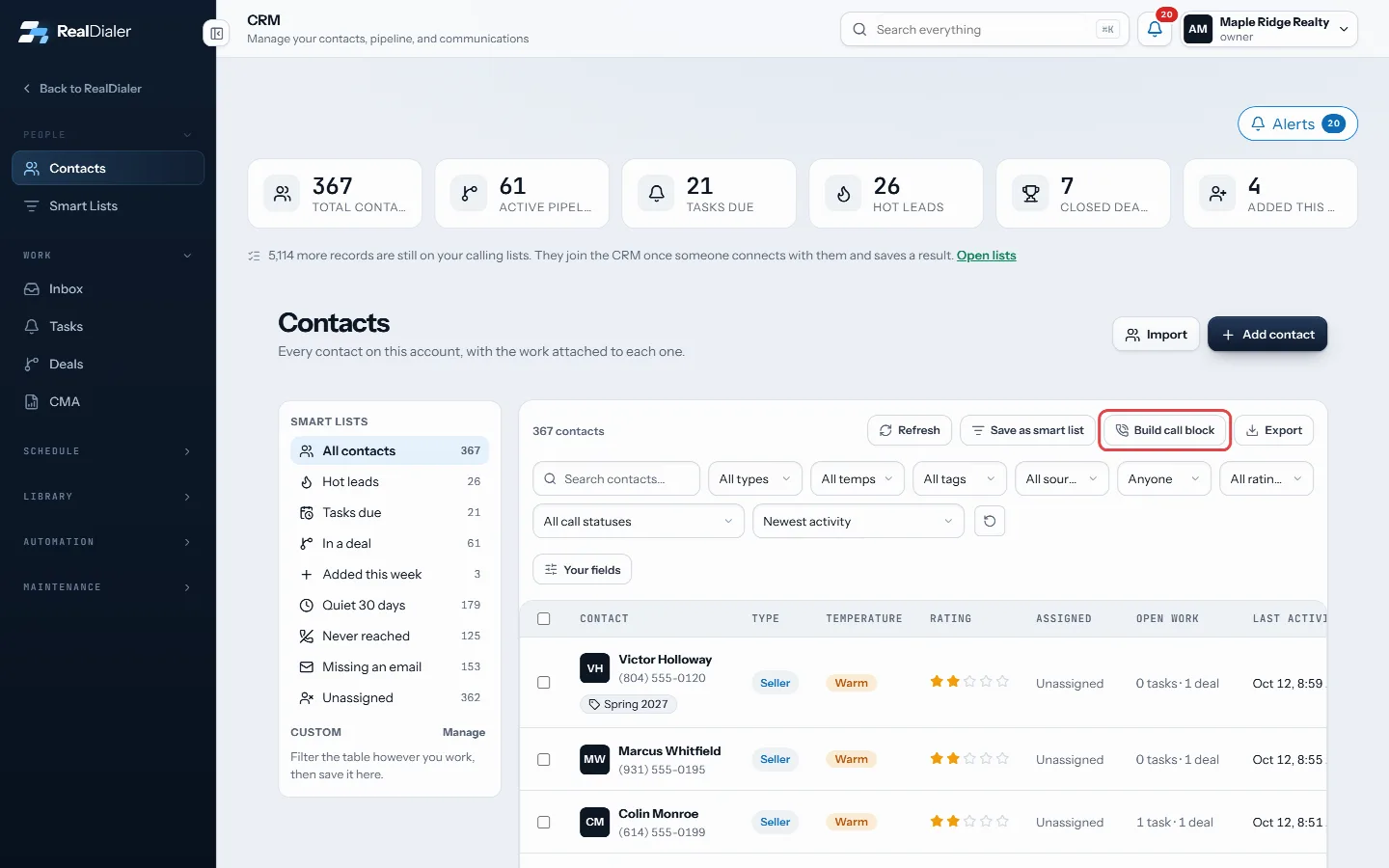Open the Newest activity sort dropdown

coord(859,521)
